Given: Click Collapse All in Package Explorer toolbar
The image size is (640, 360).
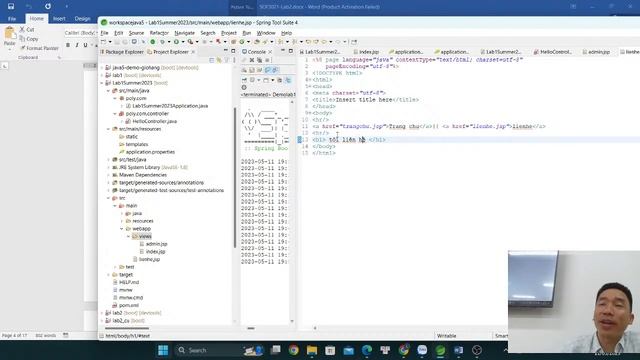Looking at the screenshot, I should coord(211,60).
